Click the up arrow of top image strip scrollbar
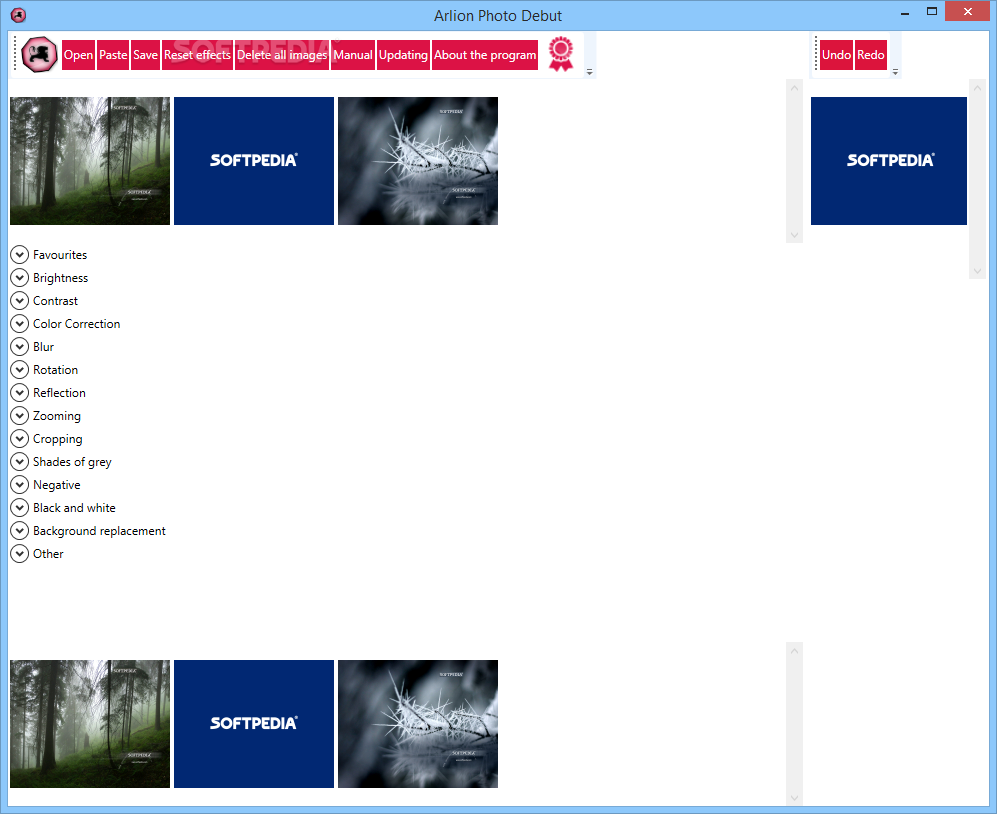Image resolution: width=997 pixels, height=814 pixels. [794, 88]
